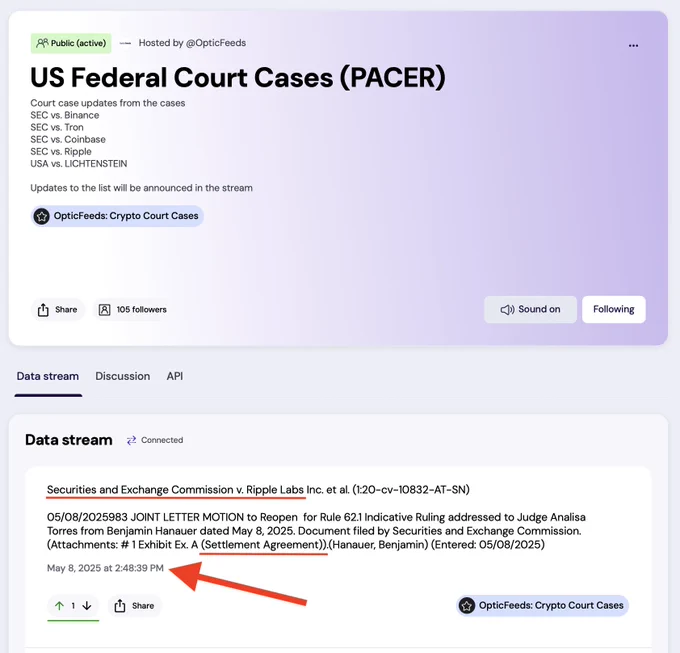
Task: Click the star badge icon in header tag
Action: [42, 216]
